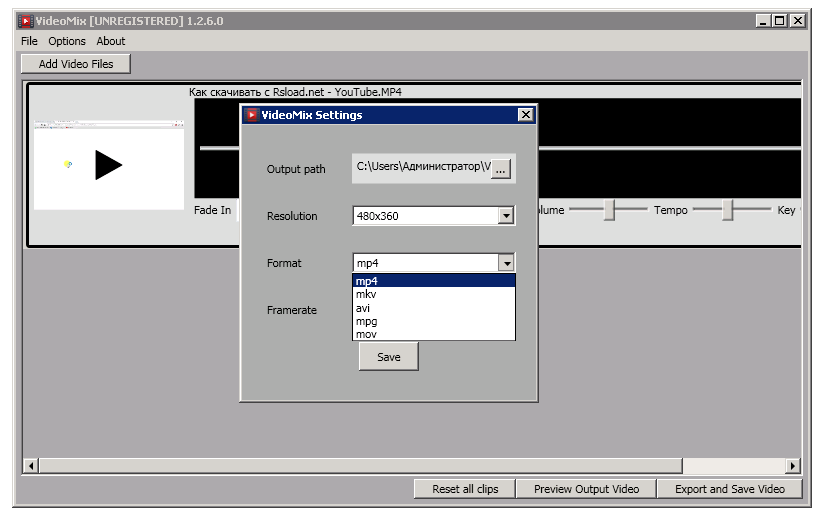827x519 pixels.
Task: Click the VideoMix app icon in title bar
Action: coord(25,21)
